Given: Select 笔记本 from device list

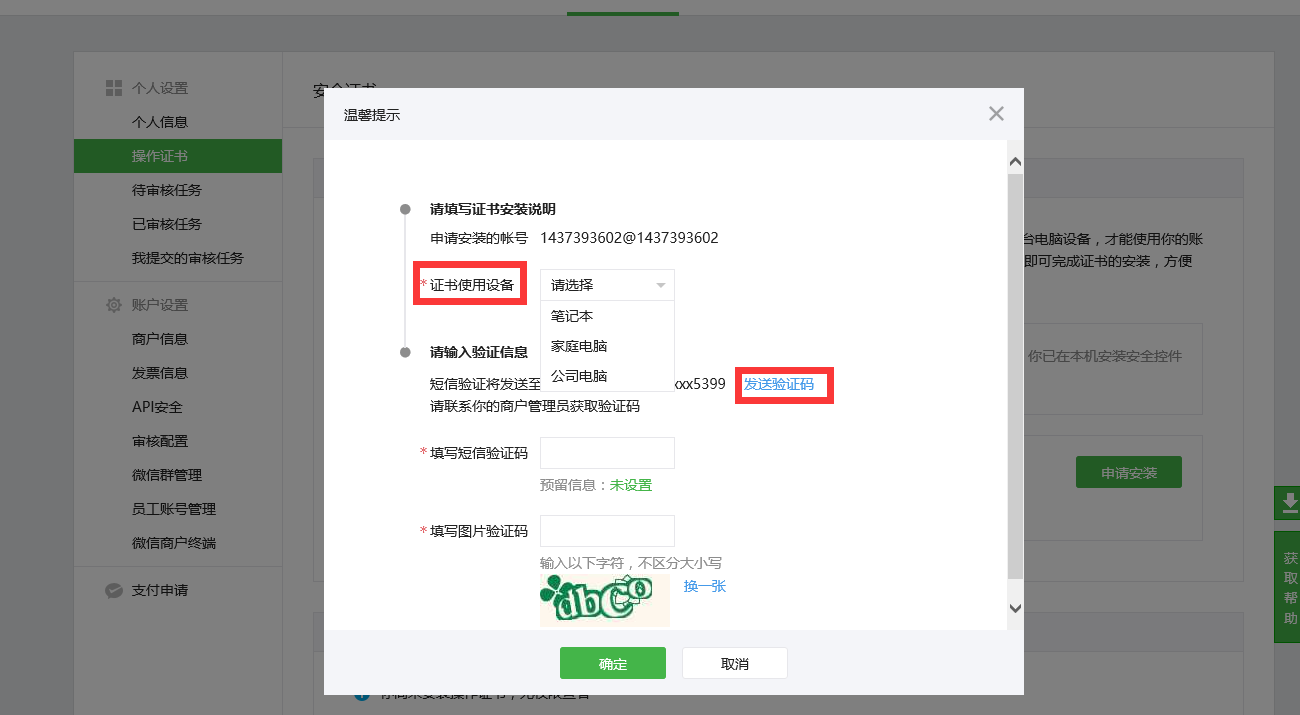Looking at the screenshot, I should pos(573,316).
